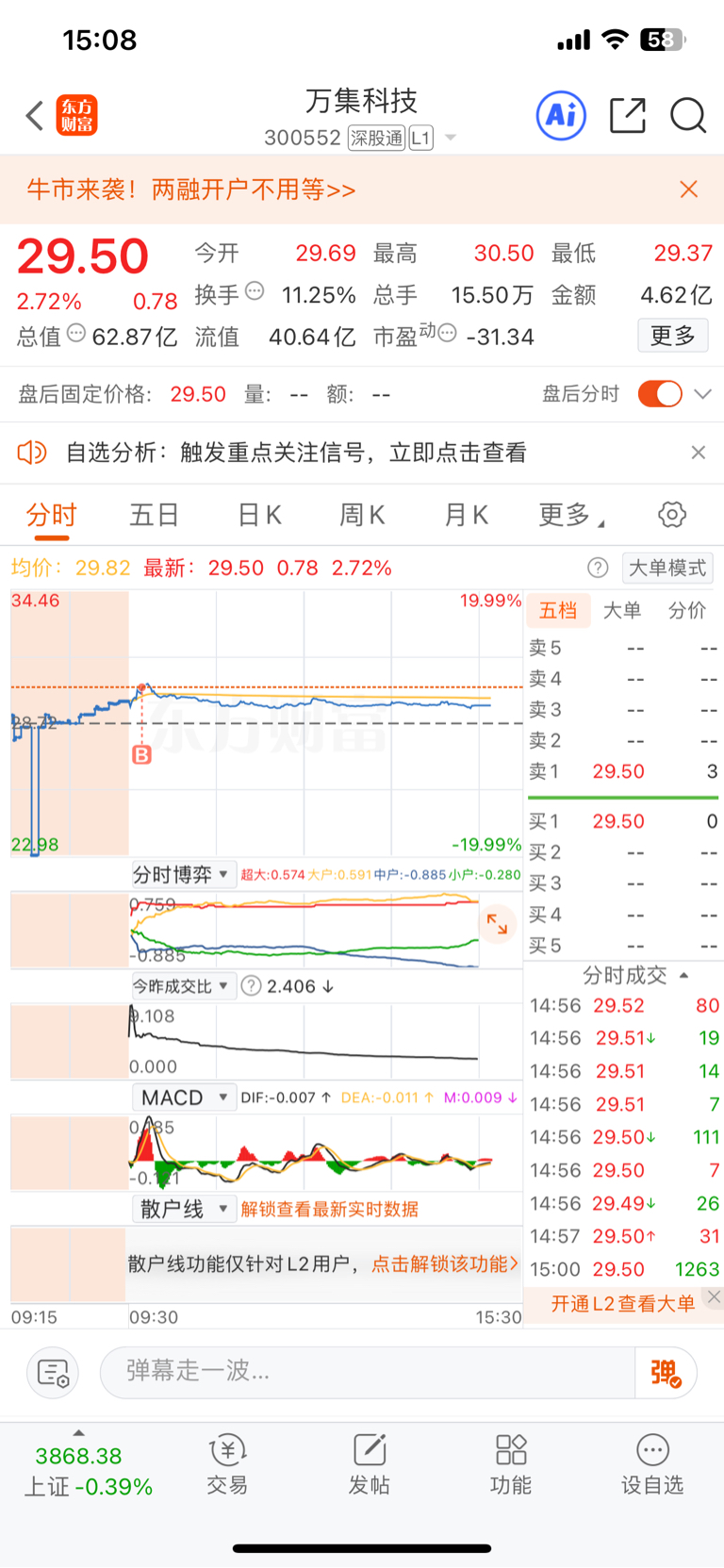
Task: Open the search magnifier icon
Action: (x=688, y=116)
